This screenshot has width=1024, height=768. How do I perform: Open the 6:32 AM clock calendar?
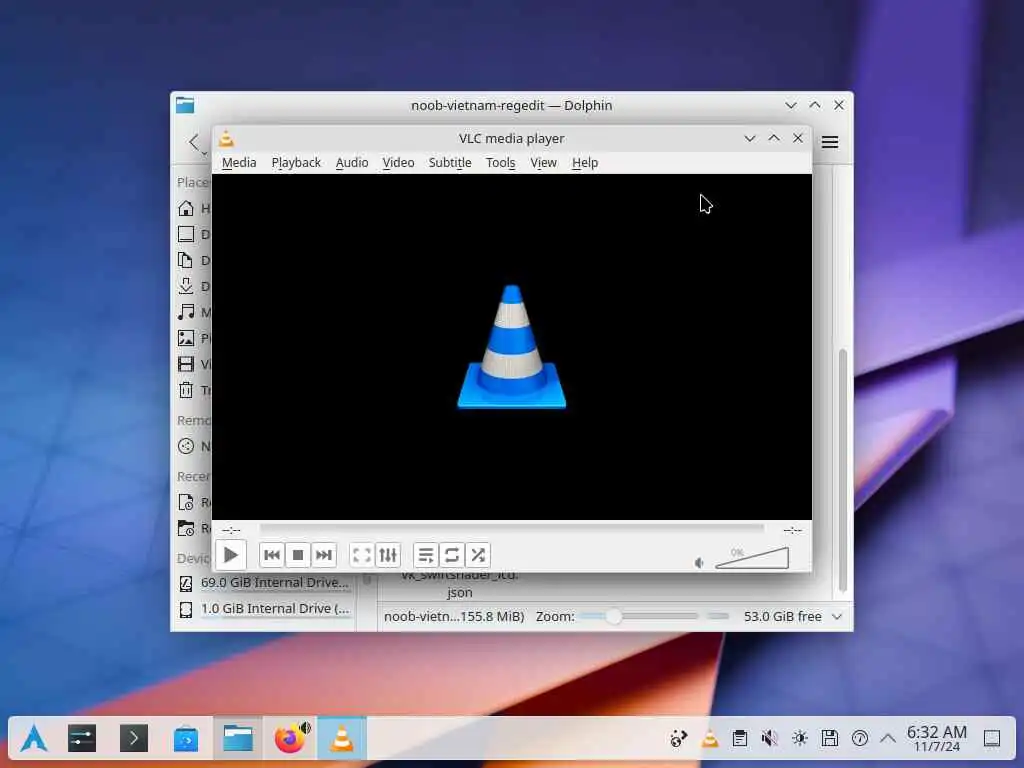pyautogui.click(x=936, y=739)
